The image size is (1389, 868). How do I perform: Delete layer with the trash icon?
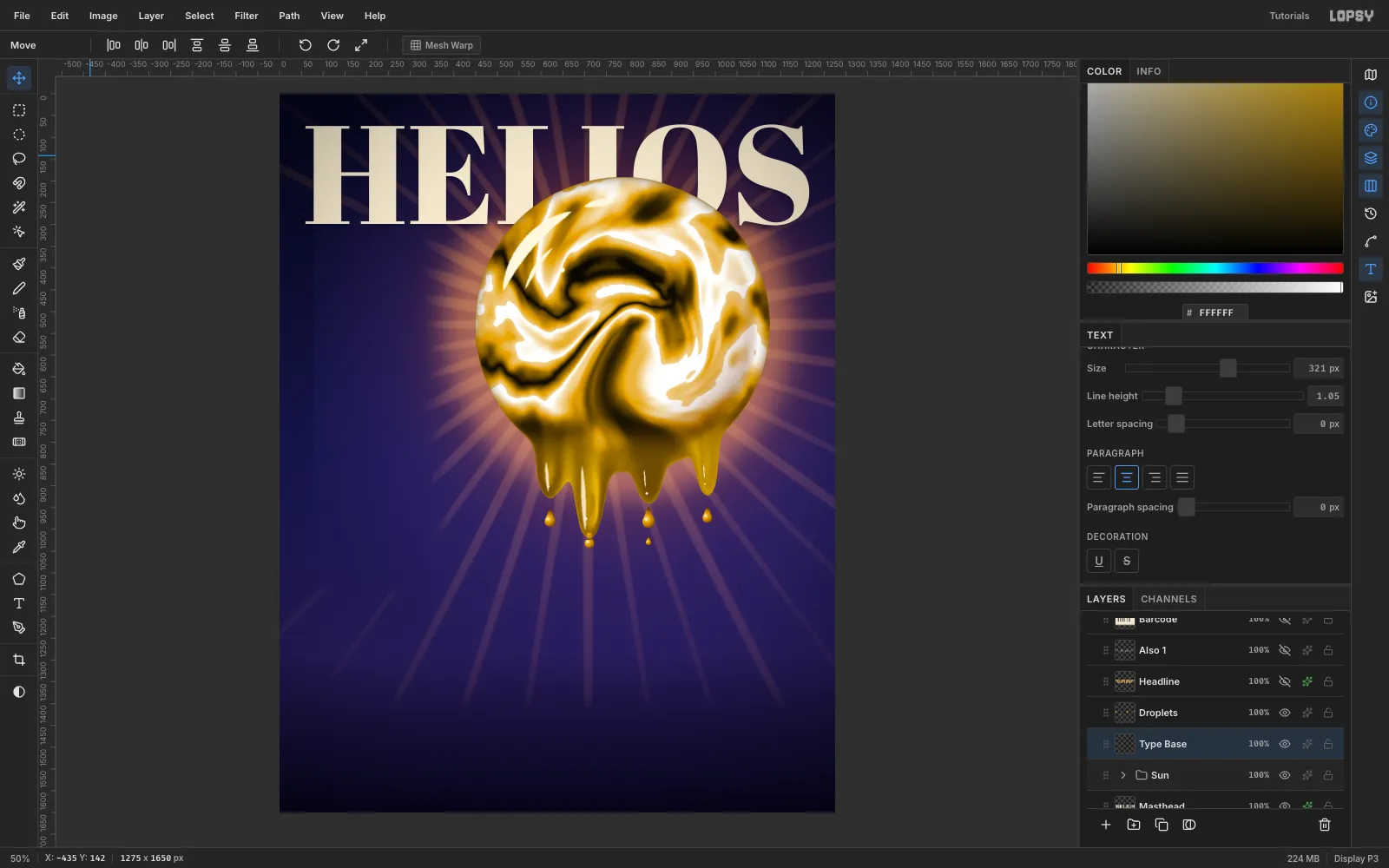tap(1325, 825)
